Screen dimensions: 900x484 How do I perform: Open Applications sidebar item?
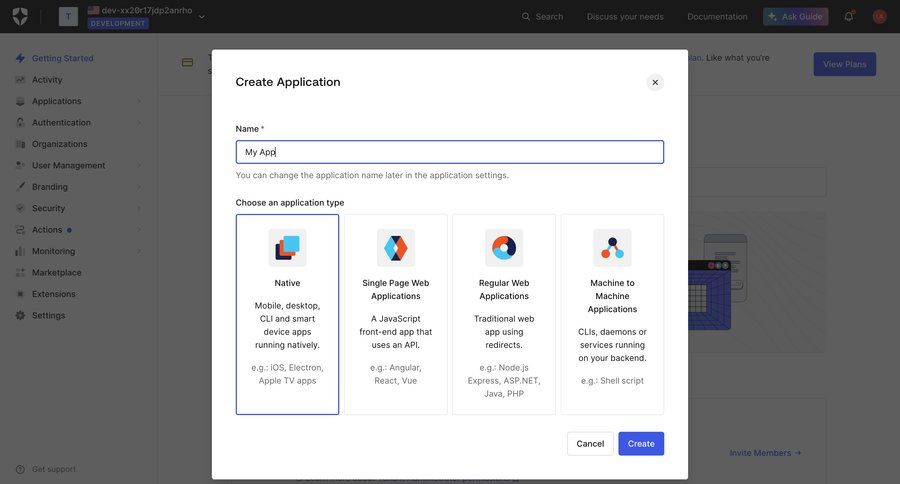tap(56, 101)
